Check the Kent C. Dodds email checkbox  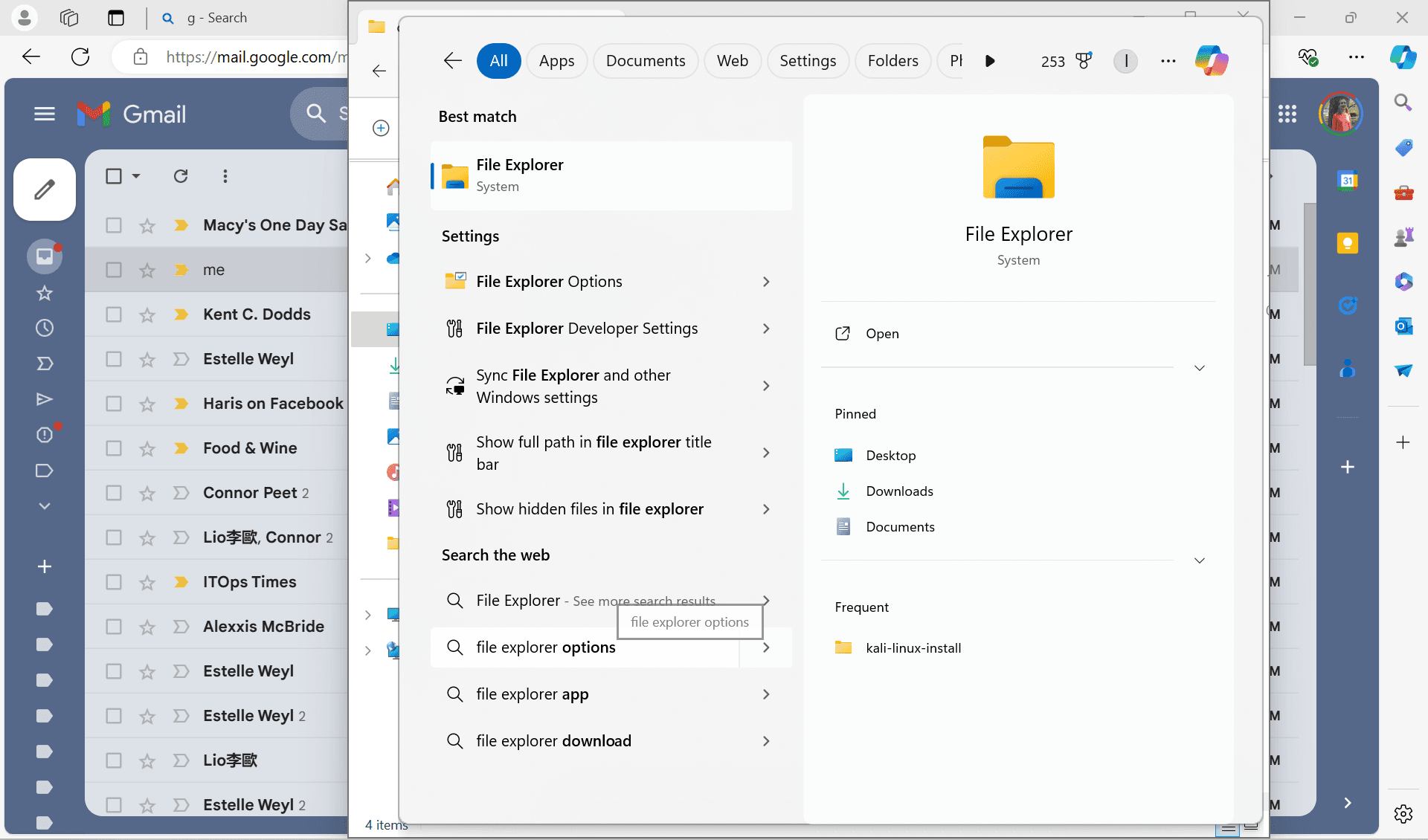point(114,314)
